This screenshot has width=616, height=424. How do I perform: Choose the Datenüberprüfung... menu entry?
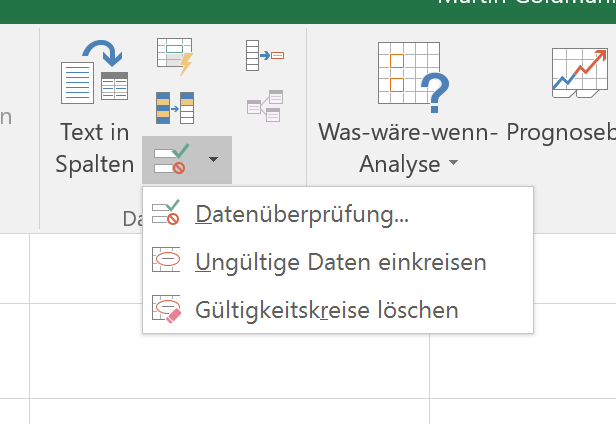point(302,213)
